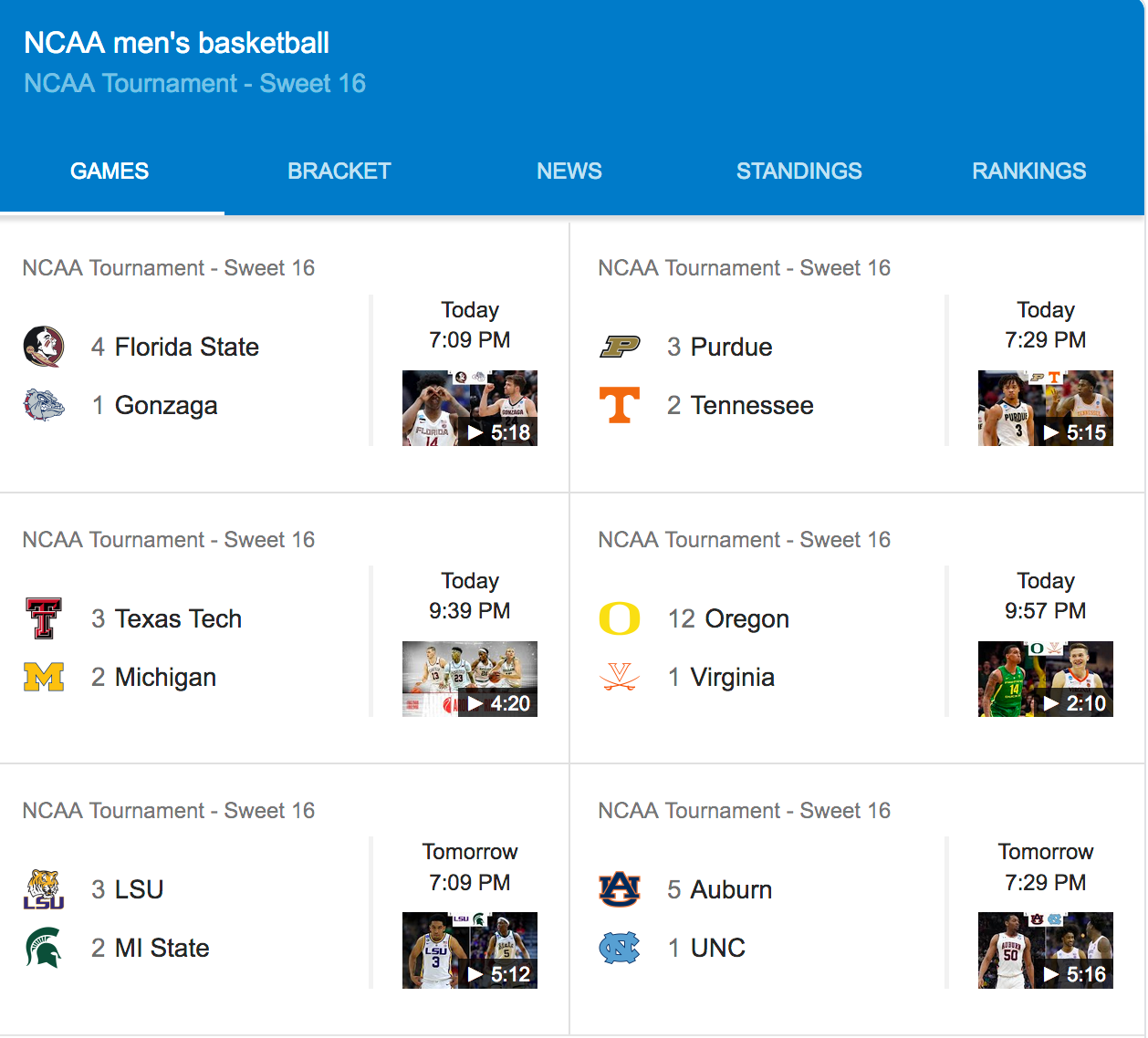The width and height of the screenshot is (1148, 1038).
Task: Click Sweet 16 label above Auburn game
Action: pos(745,810)
